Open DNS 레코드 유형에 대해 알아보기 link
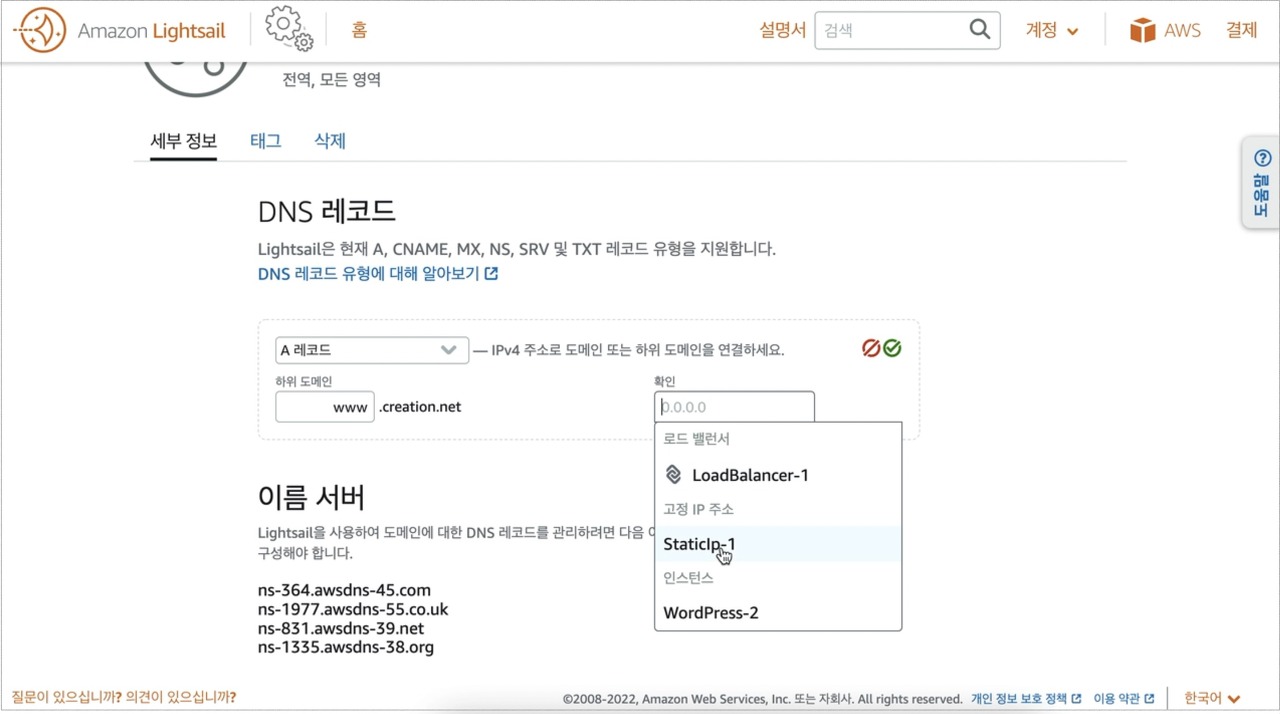Image resolution: width=1280 pixels, height=714 pixels. [378, 273]
